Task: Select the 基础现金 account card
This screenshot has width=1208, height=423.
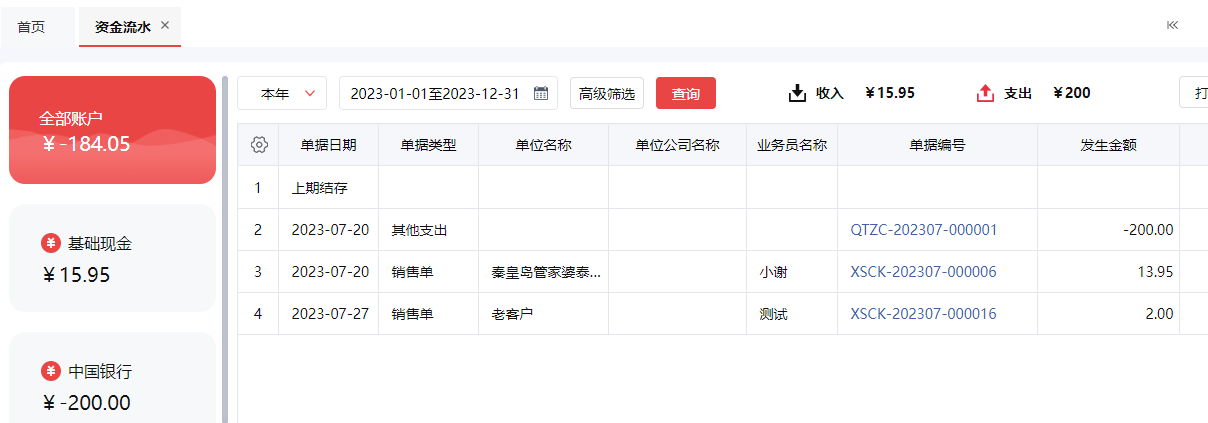Action: click(112, 258)
